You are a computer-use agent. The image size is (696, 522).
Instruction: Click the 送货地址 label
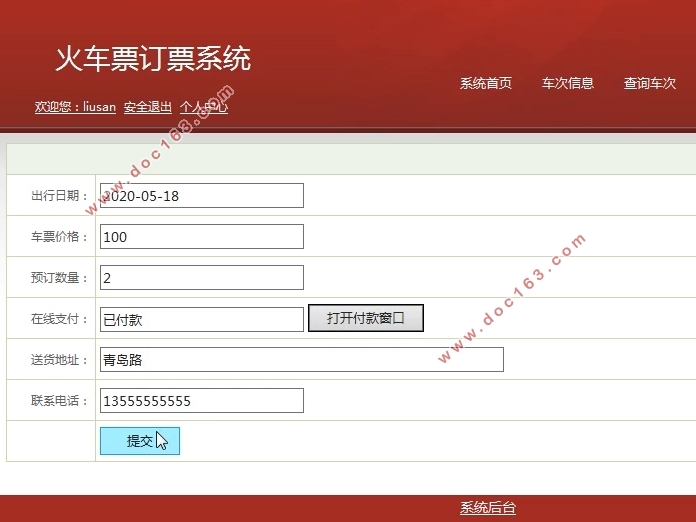click(59, 360)
